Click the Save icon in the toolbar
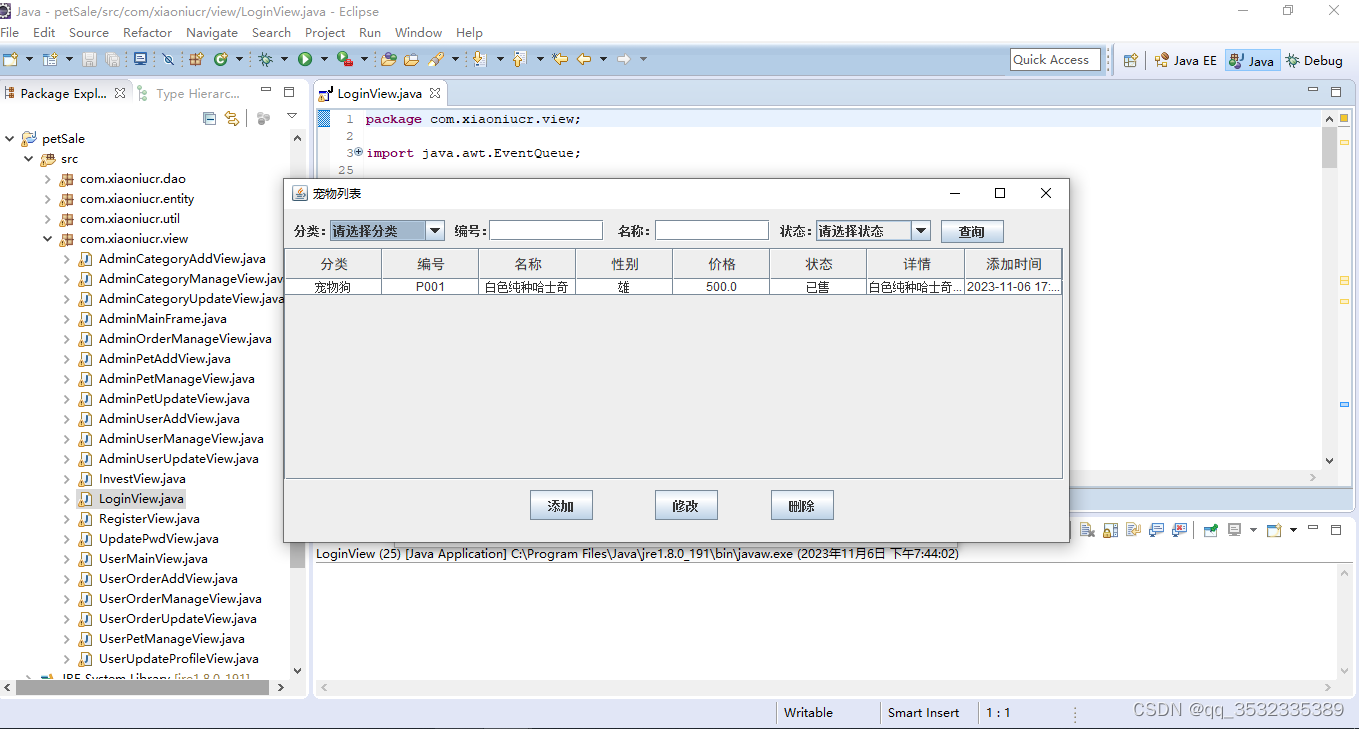This screenshot has height=729, width=1359. 91,60
